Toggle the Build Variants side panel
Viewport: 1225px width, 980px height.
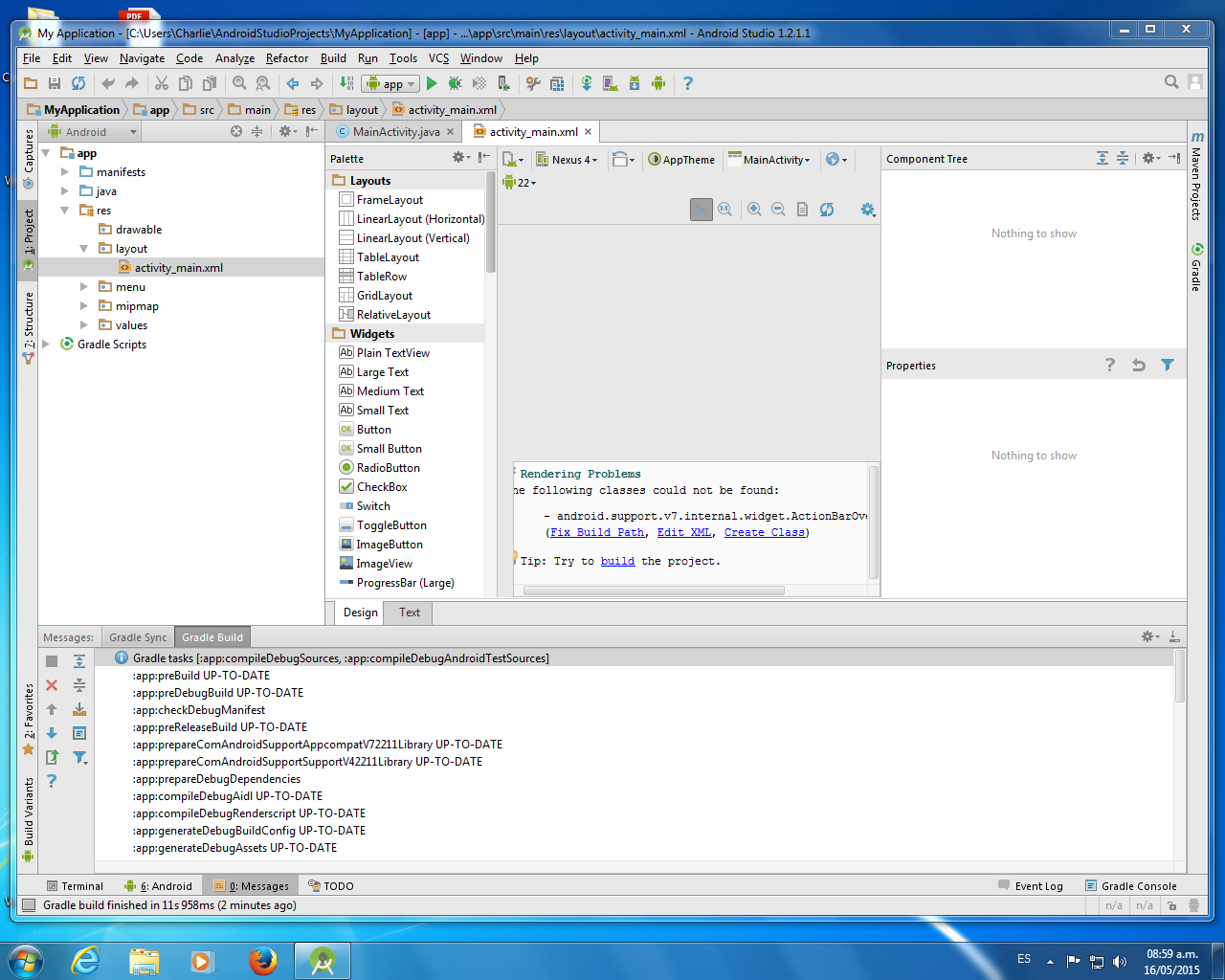pyautogui.click(x=29, y=818)
